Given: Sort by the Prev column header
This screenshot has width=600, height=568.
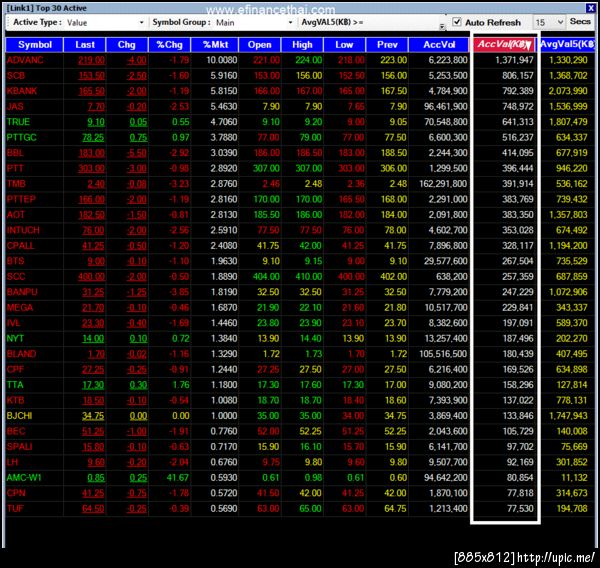Looking at the screenshot, I should (x=387, y=45).
